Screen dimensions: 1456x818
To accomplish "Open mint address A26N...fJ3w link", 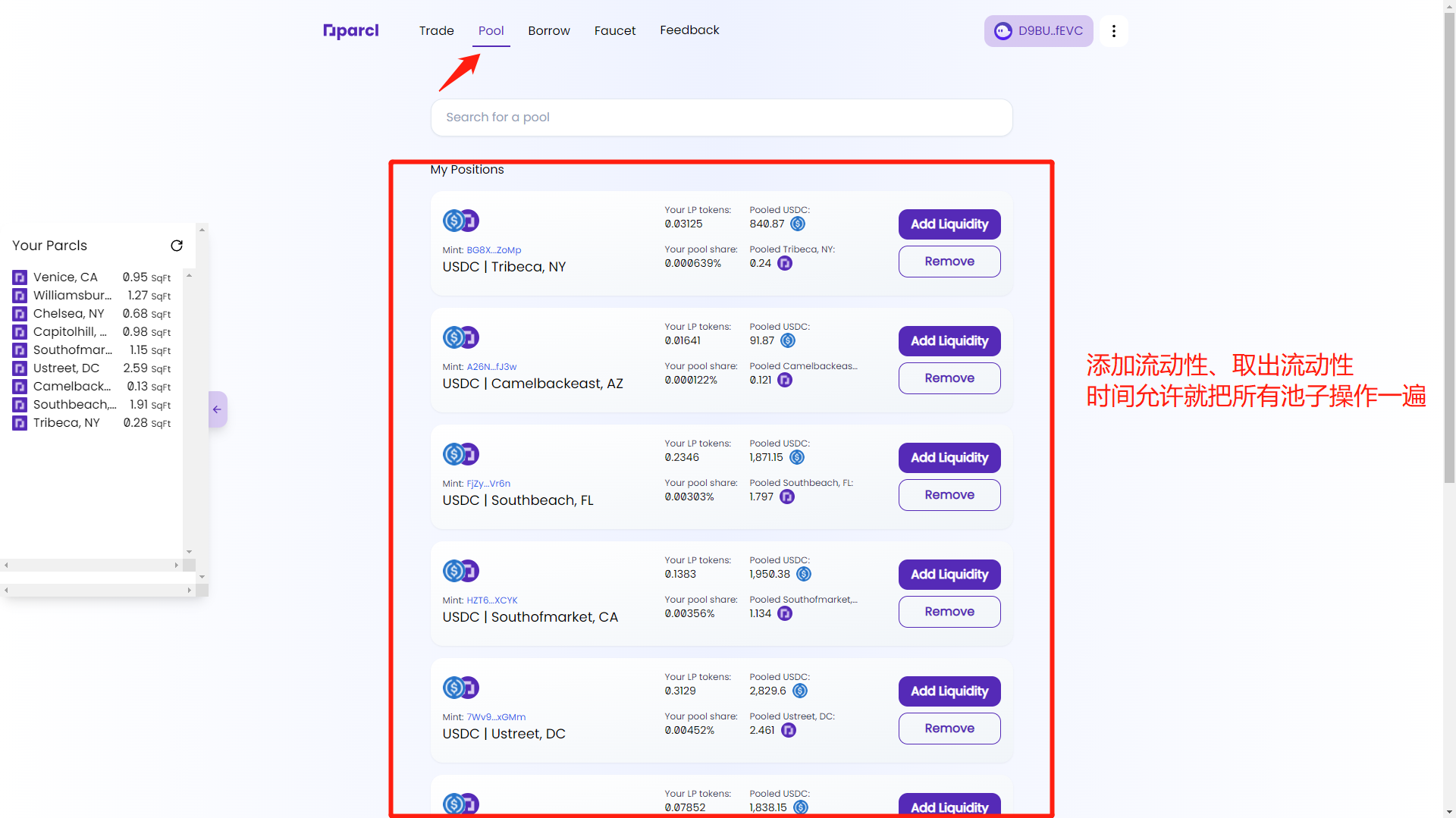I will [491, 367].
